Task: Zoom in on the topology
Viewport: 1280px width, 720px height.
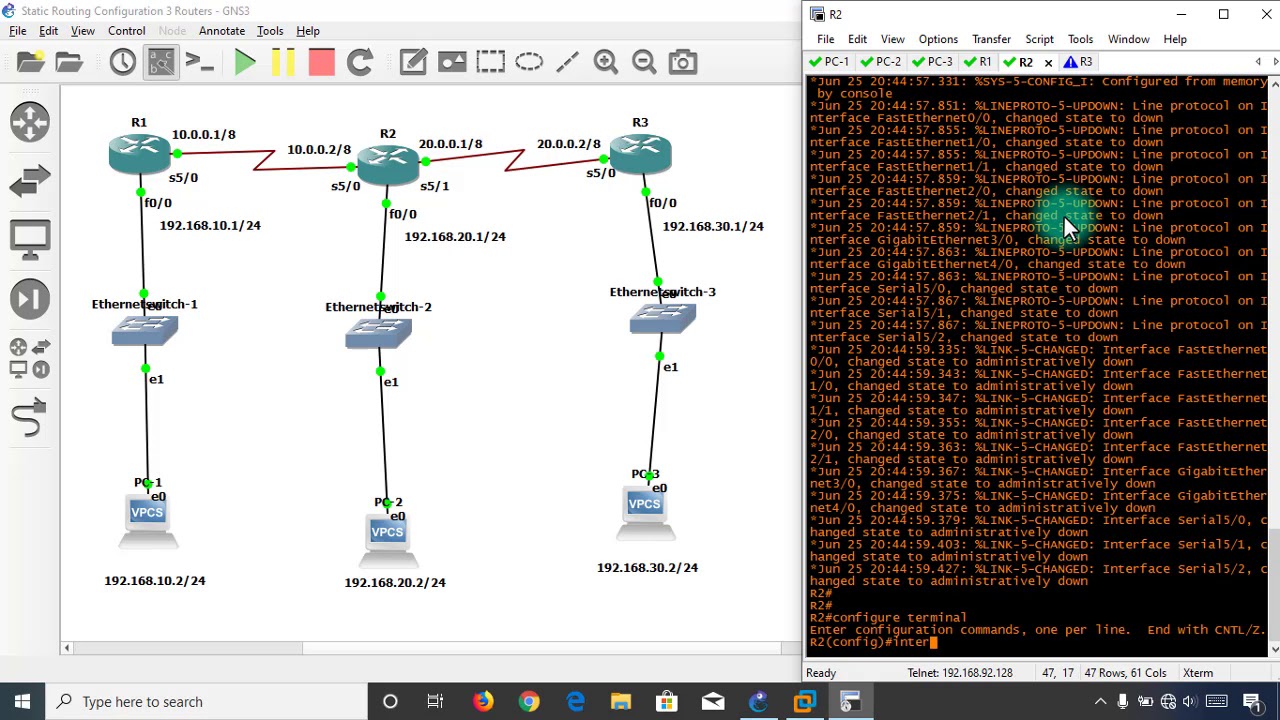Action: pos(605,62)
